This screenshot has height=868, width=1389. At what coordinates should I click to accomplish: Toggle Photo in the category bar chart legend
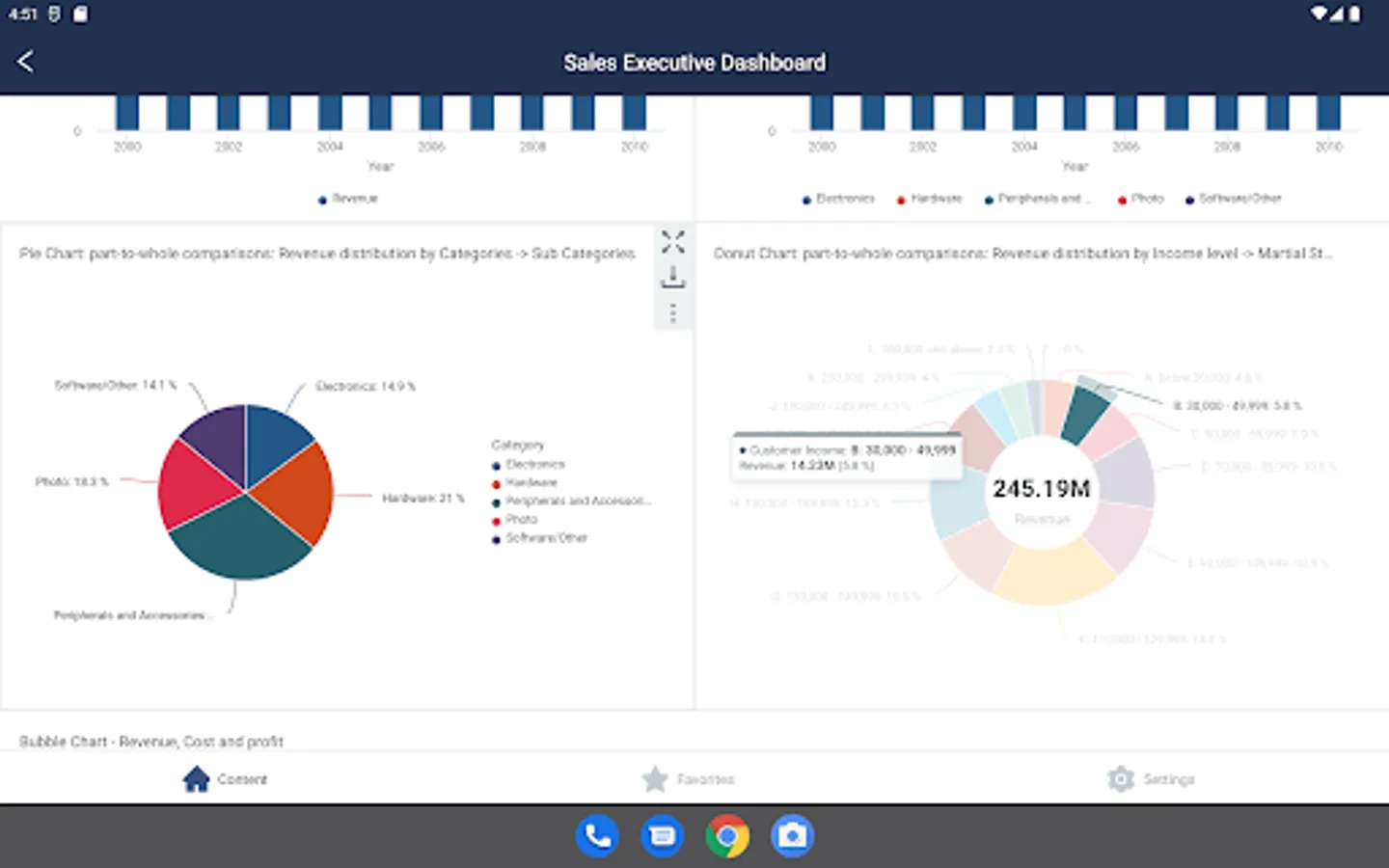click(x=1140, y=199)
